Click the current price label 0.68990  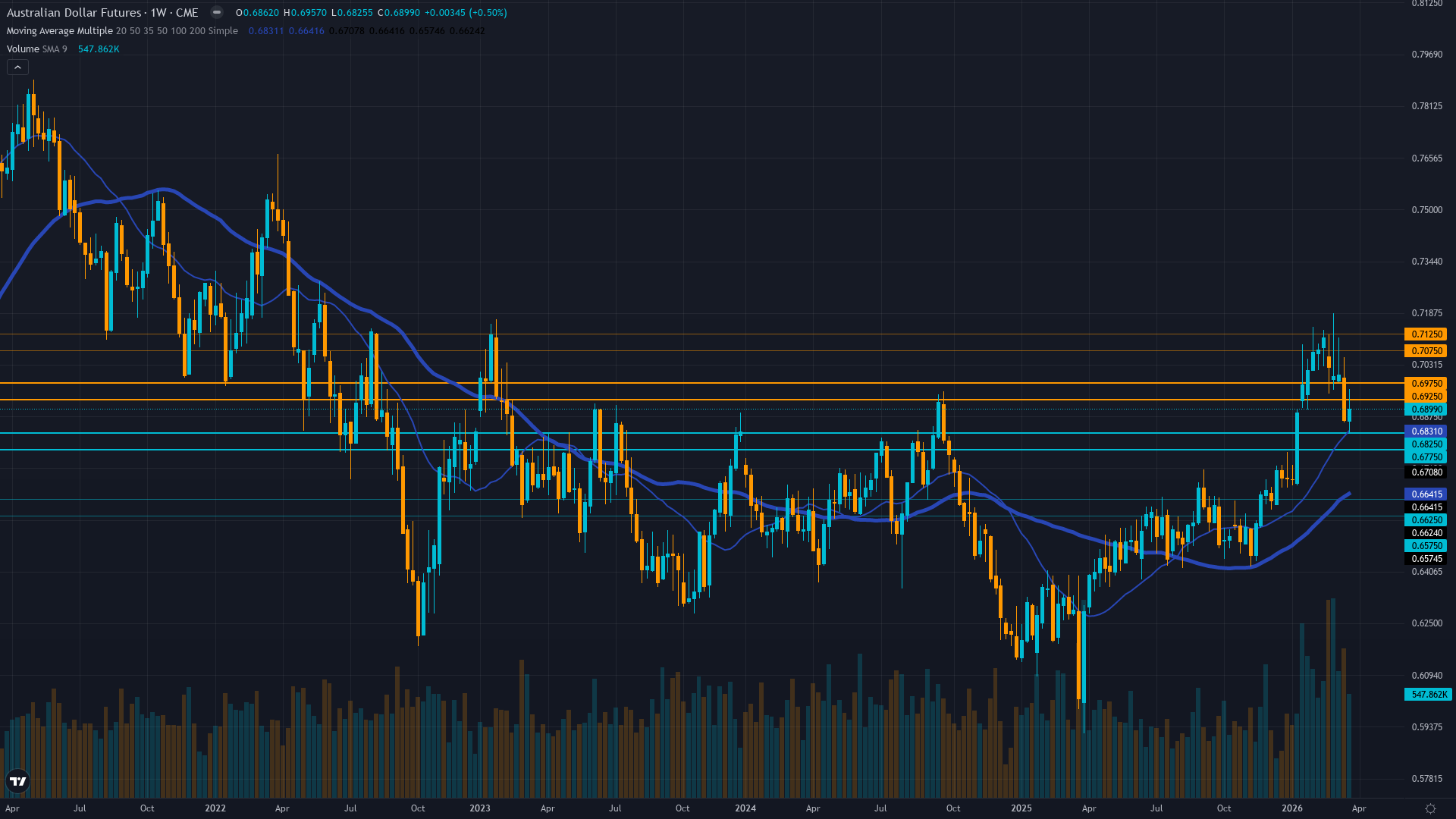coord(1429,409)
